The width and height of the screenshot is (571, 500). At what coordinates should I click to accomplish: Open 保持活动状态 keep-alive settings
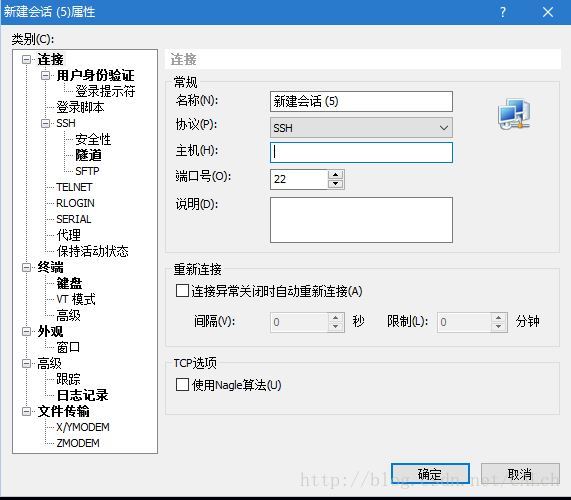point(92,251)
